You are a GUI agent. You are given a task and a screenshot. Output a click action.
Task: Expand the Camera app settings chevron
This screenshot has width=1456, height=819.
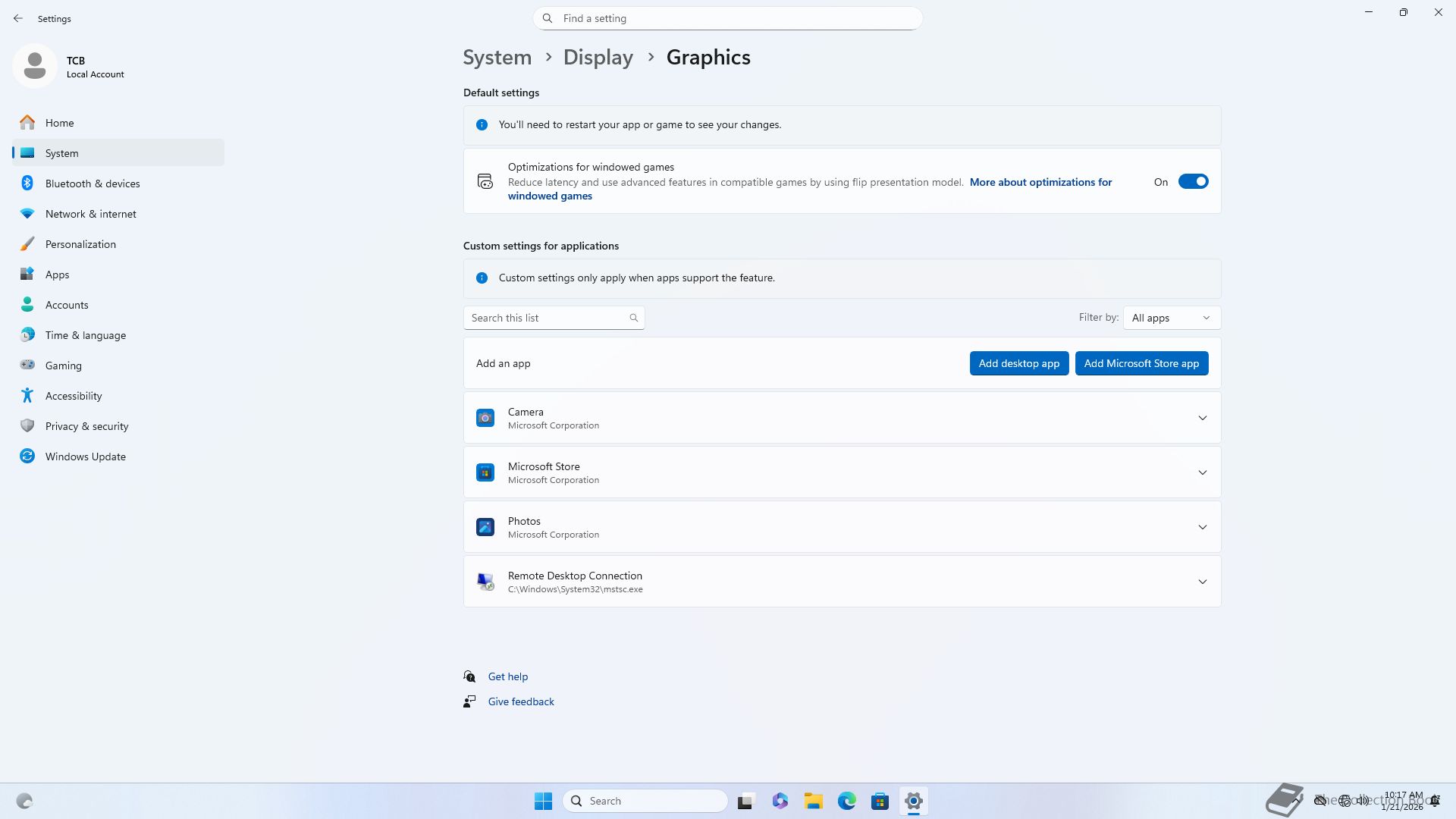pos(1202,418)
